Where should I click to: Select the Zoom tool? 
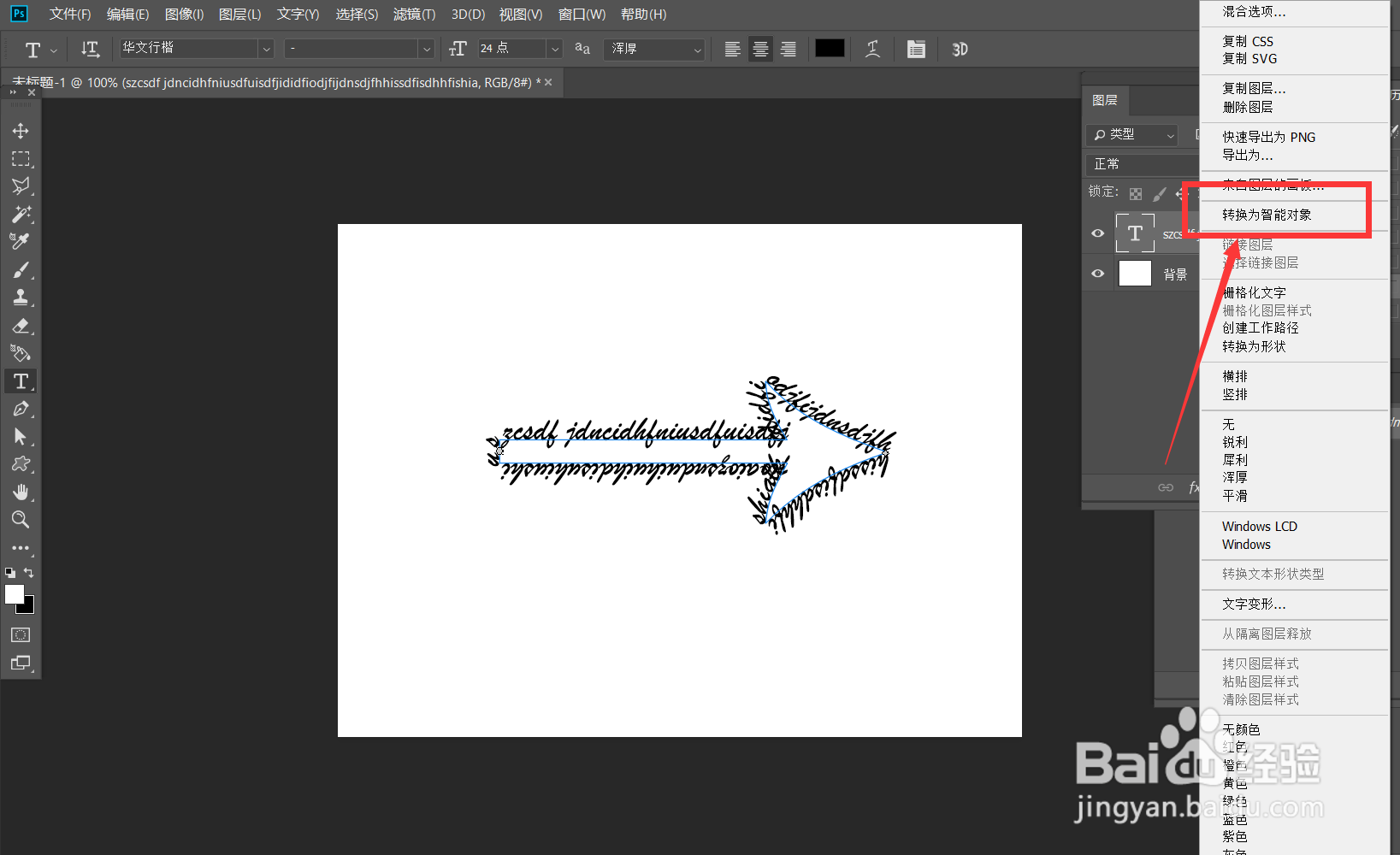(x=21, y=520)
